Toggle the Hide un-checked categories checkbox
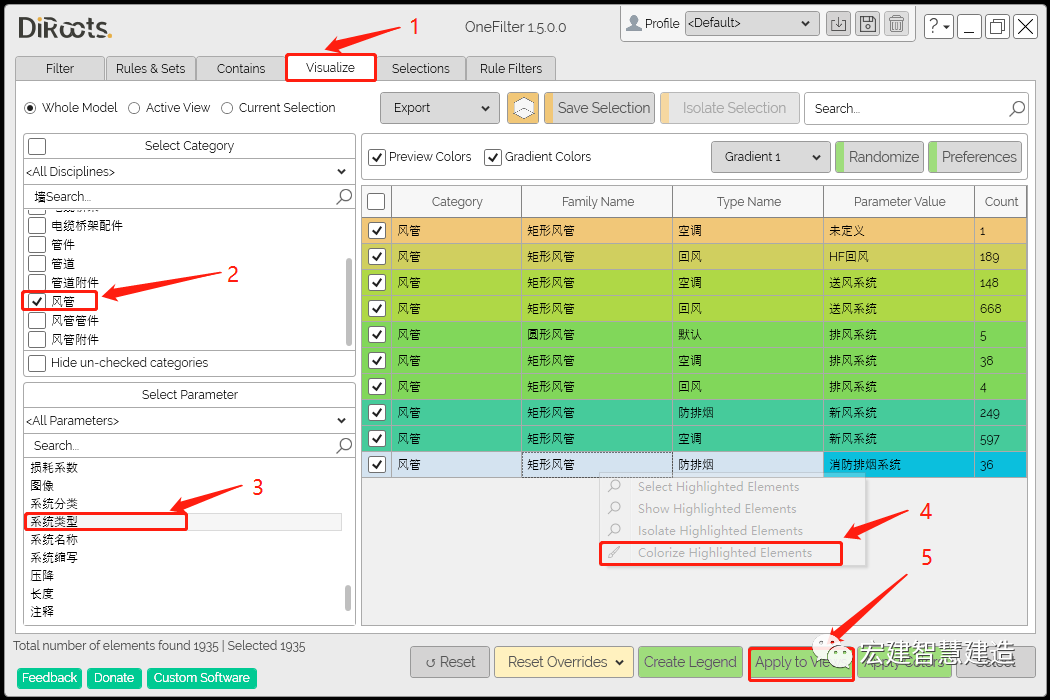Viewport: 1050px width, 700px height. 37,363
